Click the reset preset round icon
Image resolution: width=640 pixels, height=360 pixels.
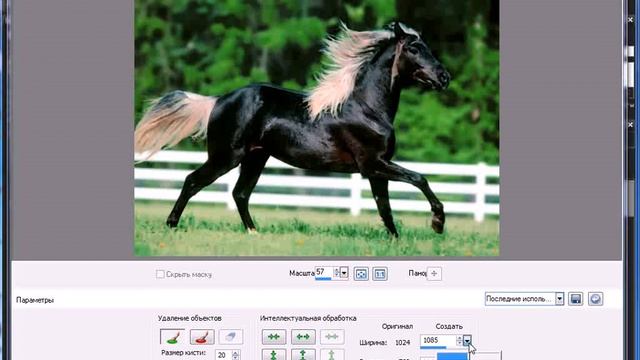tap(595, 299)
